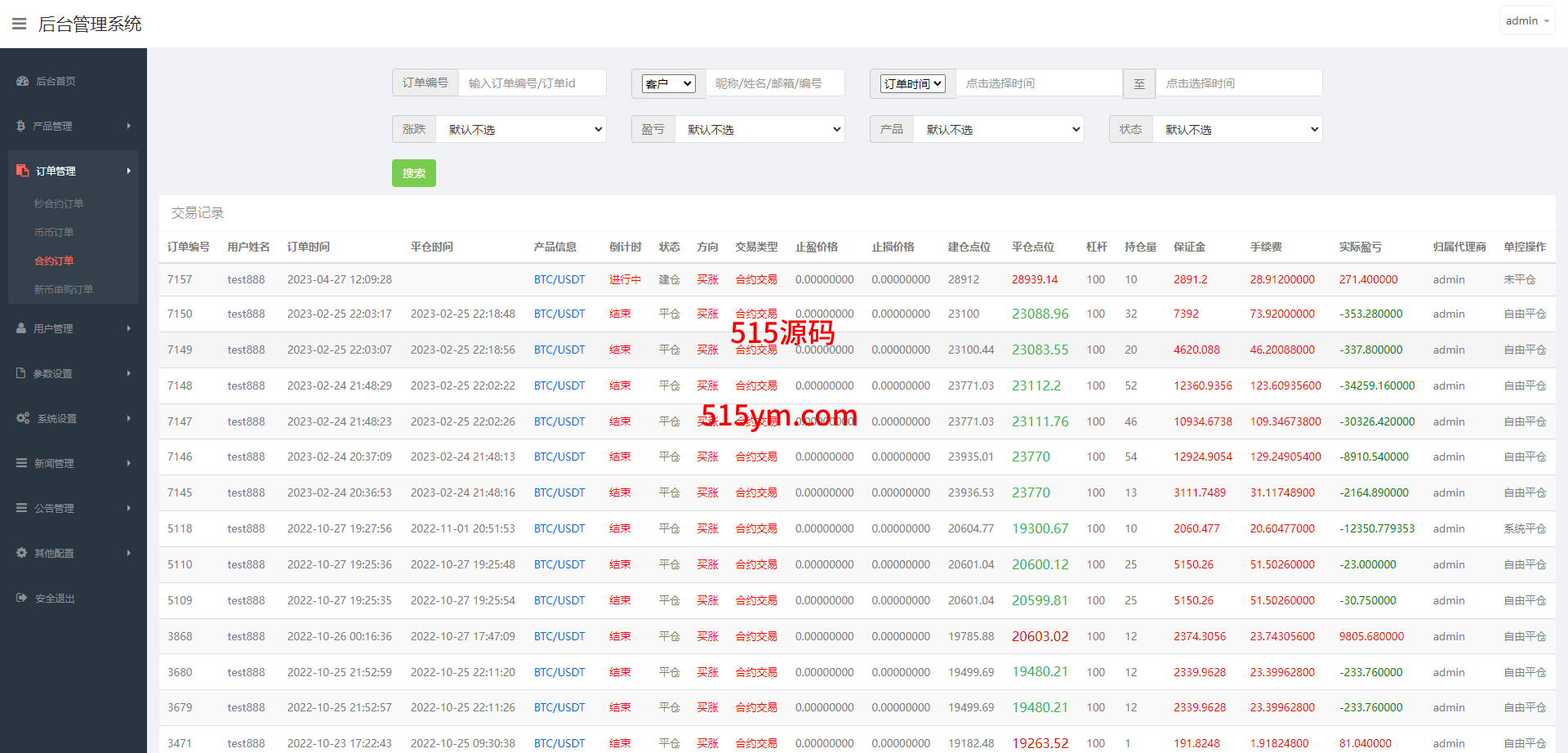Click the puzzle icon beside 其他配置
The image size is (1568, 753).
22,553
